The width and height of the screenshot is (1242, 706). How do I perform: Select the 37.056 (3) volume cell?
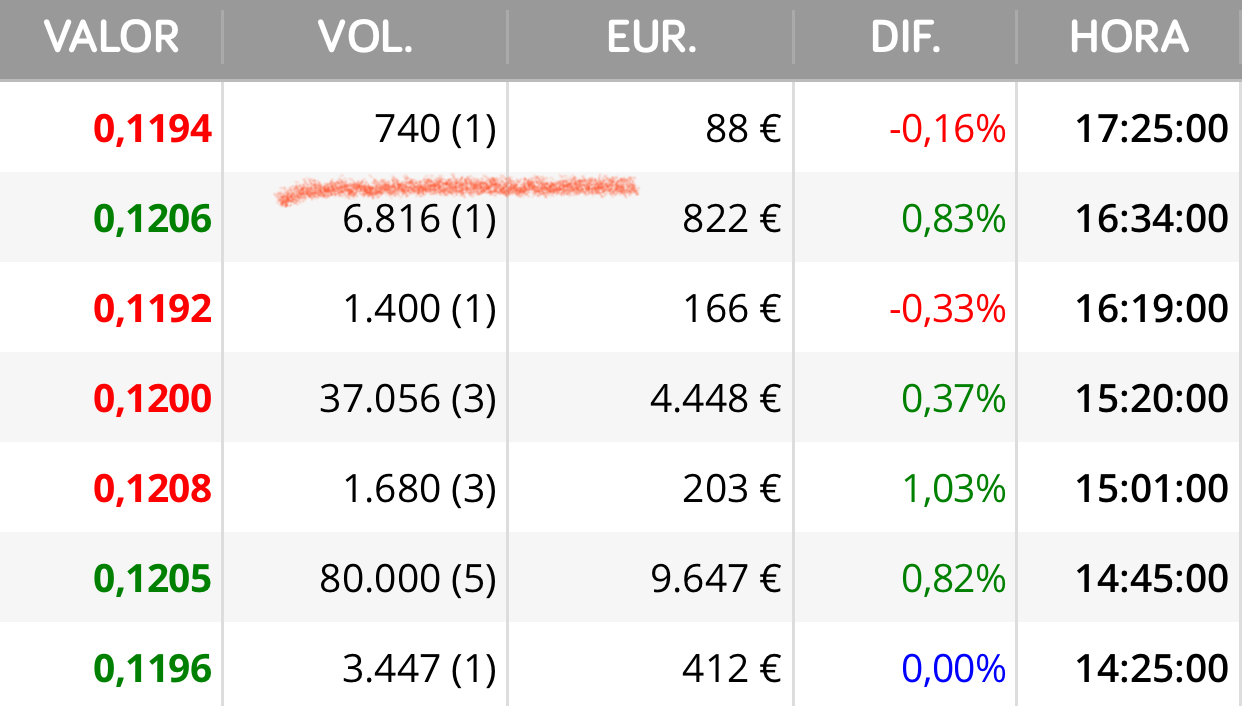(408, 399)
